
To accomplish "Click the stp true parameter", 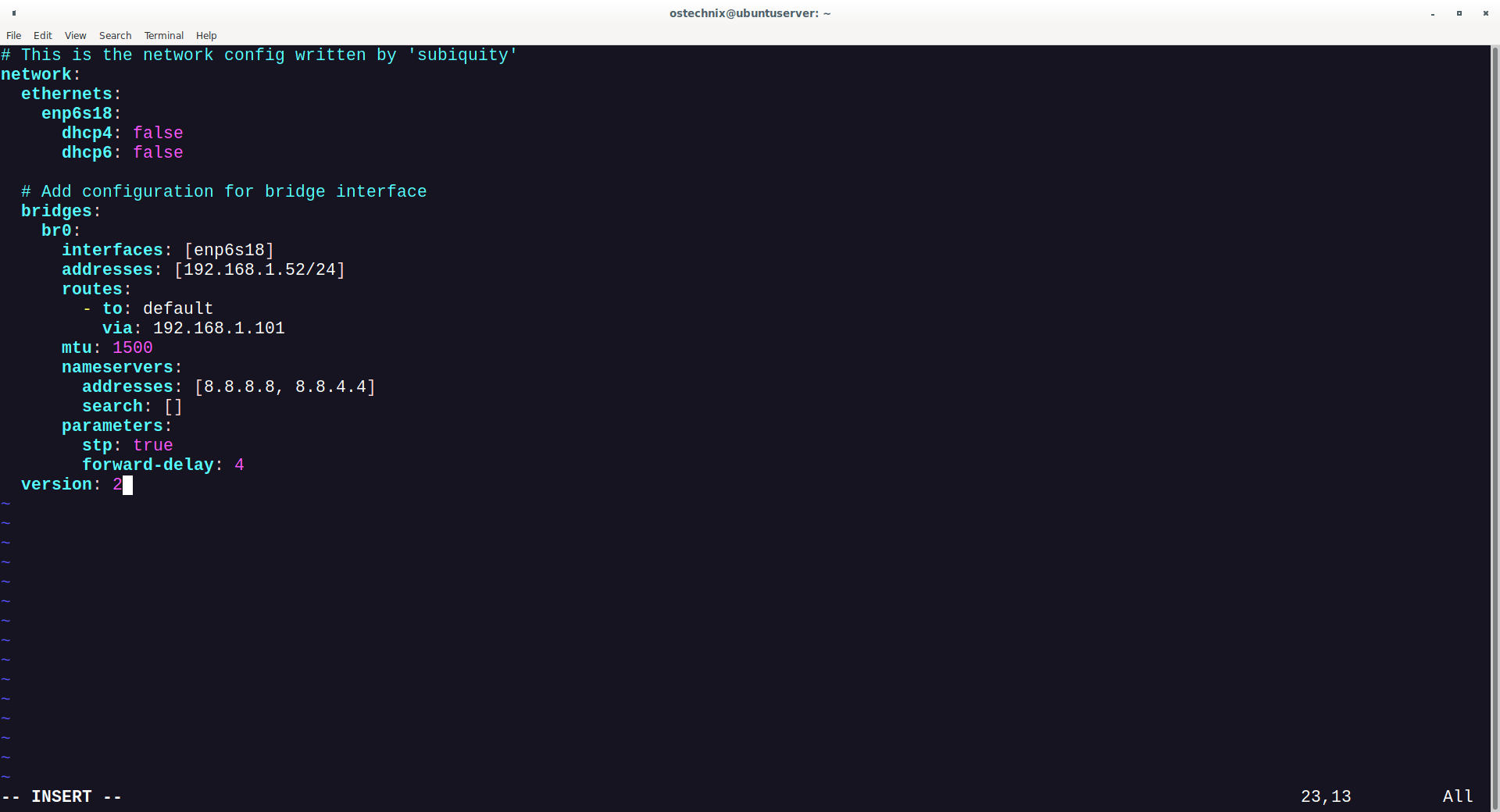I will coord(153,445).
